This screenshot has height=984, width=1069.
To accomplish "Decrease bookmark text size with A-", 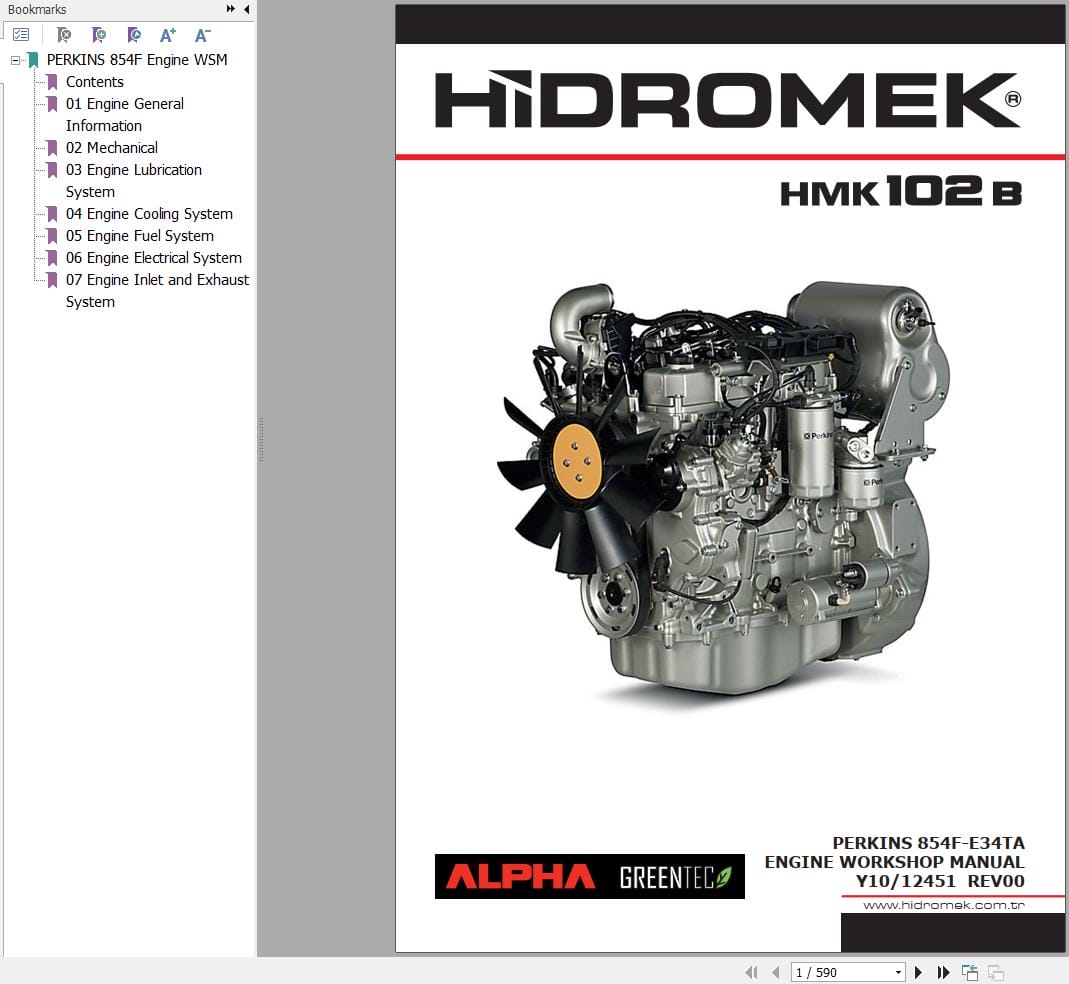I will [x=203, y=34].
